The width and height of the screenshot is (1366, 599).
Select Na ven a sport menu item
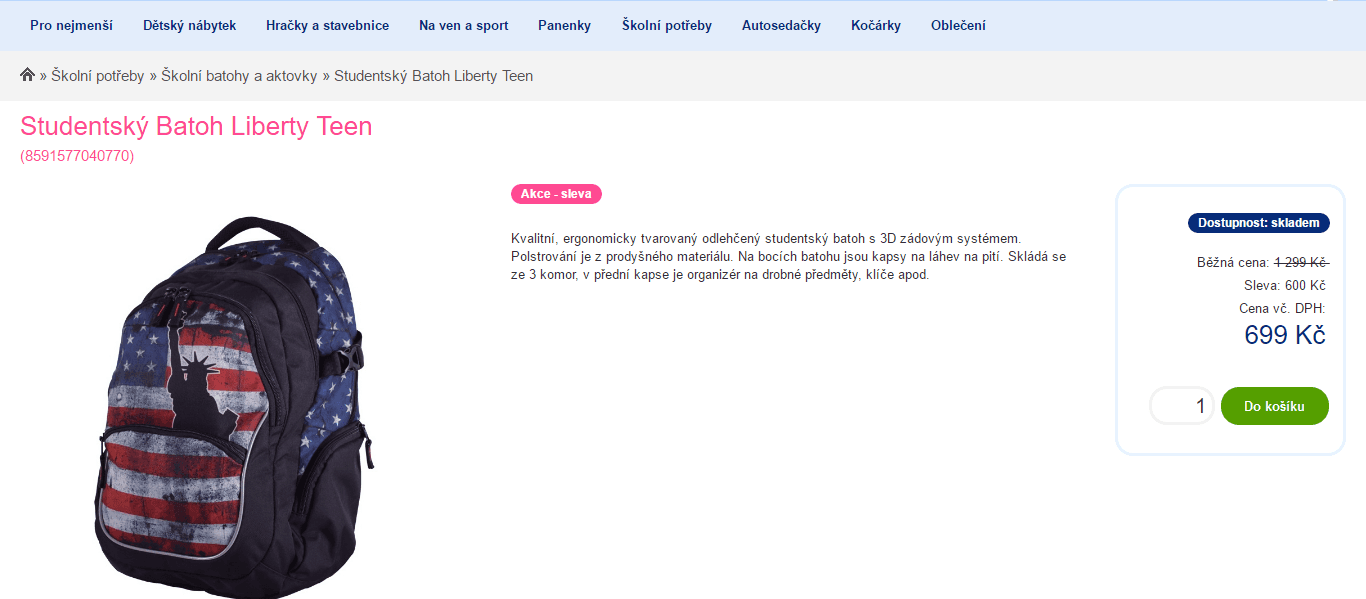point(463,25)
